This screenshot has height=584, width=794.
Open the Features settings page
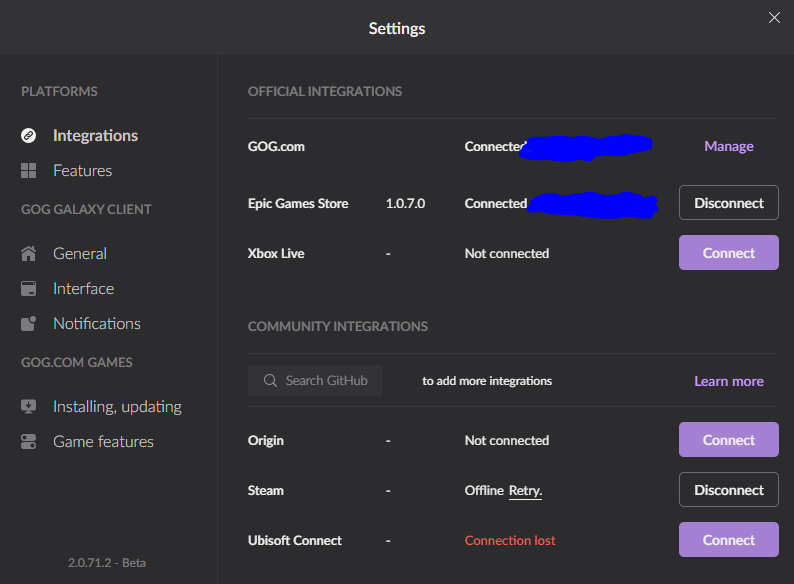pyautogui.click(x=83, y=171)
